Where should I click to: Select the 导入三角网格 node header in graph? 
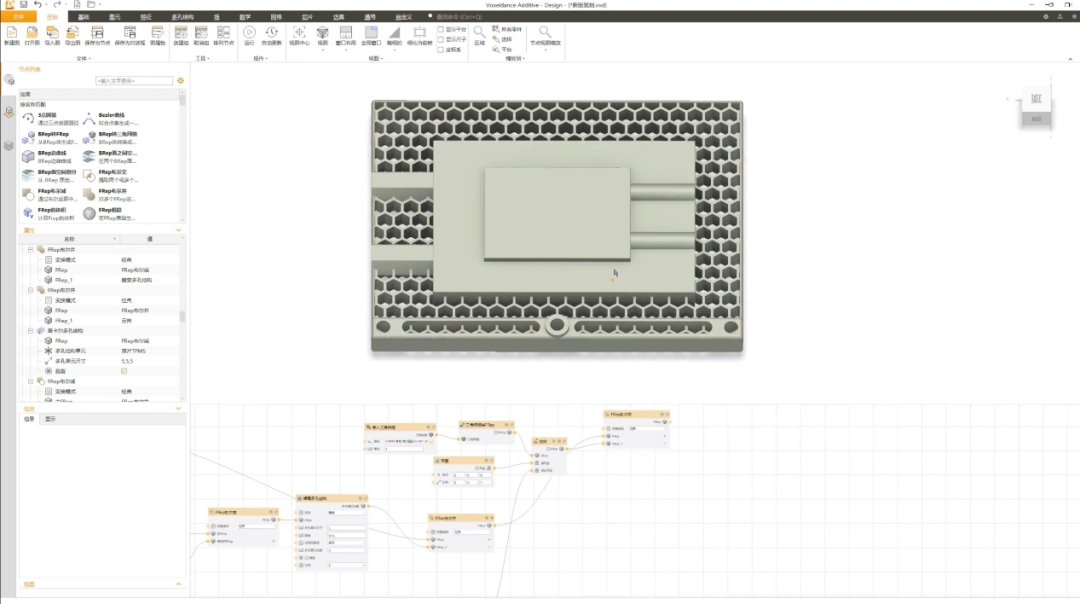(400, 427)
